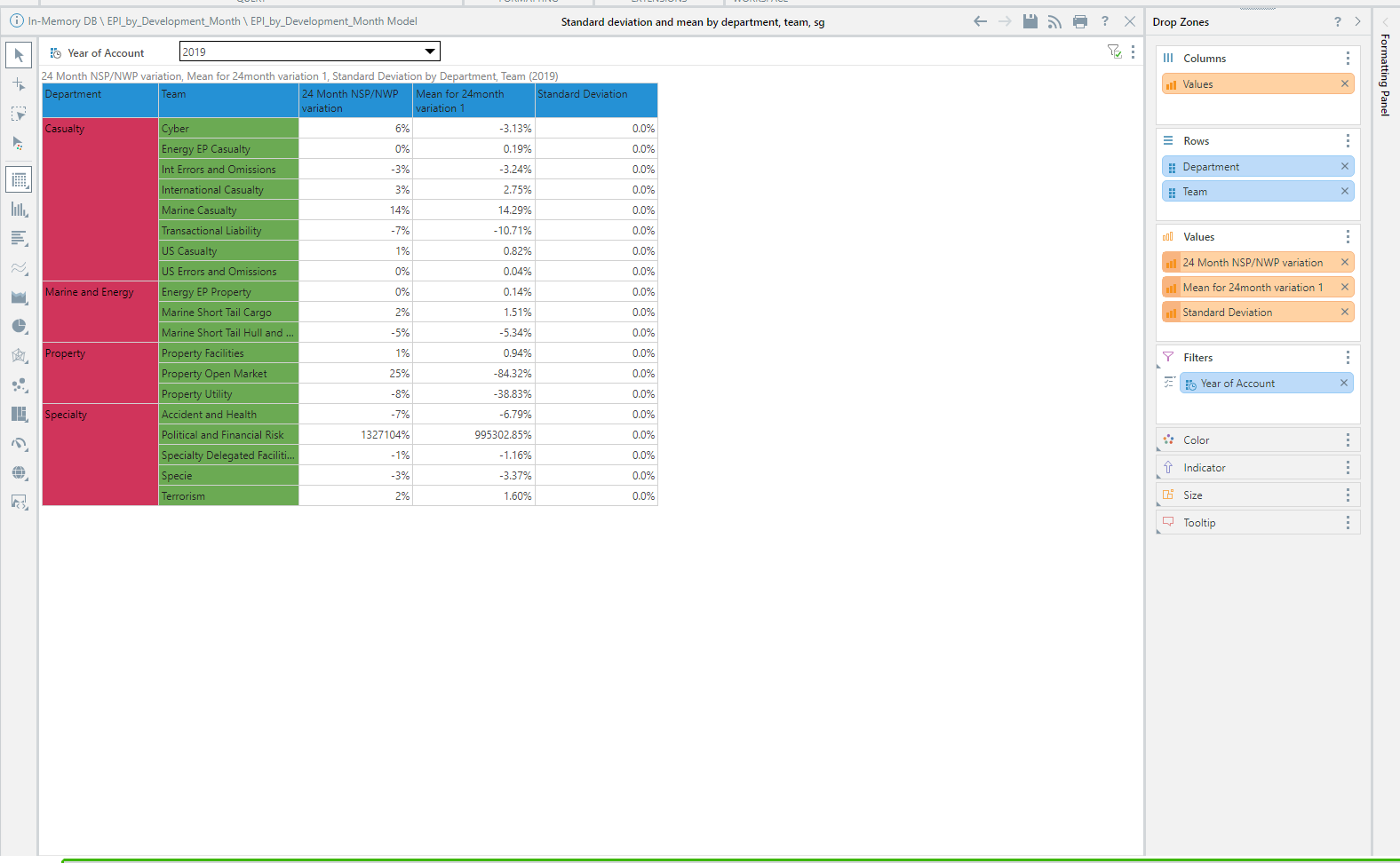The image size is (1400, 863).
Task: Remove 24 Month NSP/NWP variation measure
Action: tap(1345, 262)
